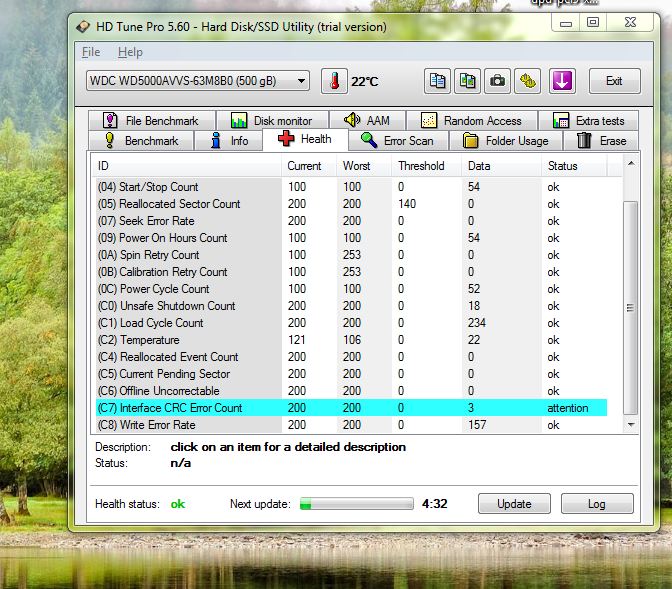The height and width of the screenshot is (589, 672).
Task: Open the File menu
Action: (x=91, y=52)
